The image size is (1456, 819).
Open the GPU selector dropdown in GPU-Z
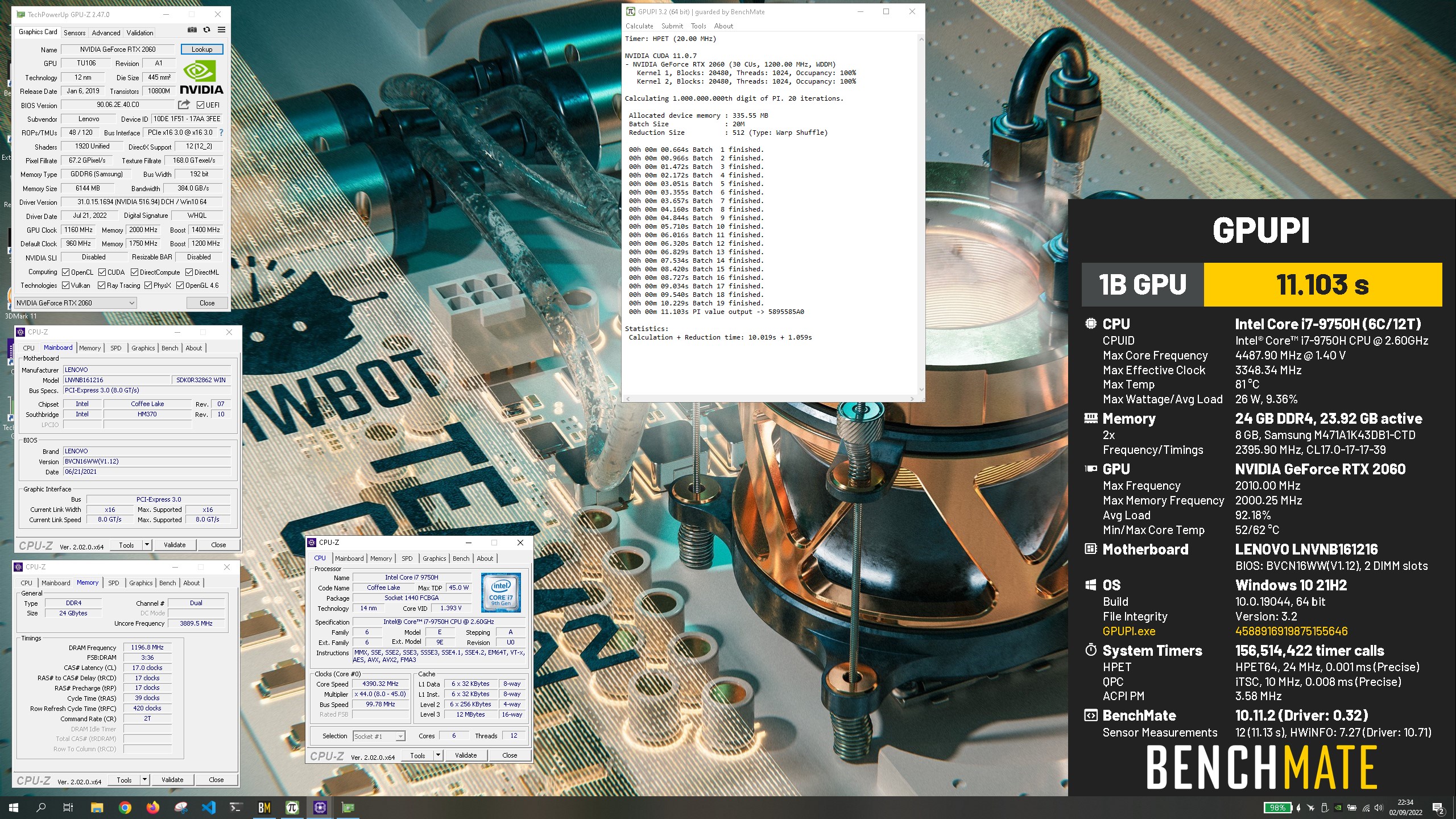pyautogui.click(x=76, y=303)
